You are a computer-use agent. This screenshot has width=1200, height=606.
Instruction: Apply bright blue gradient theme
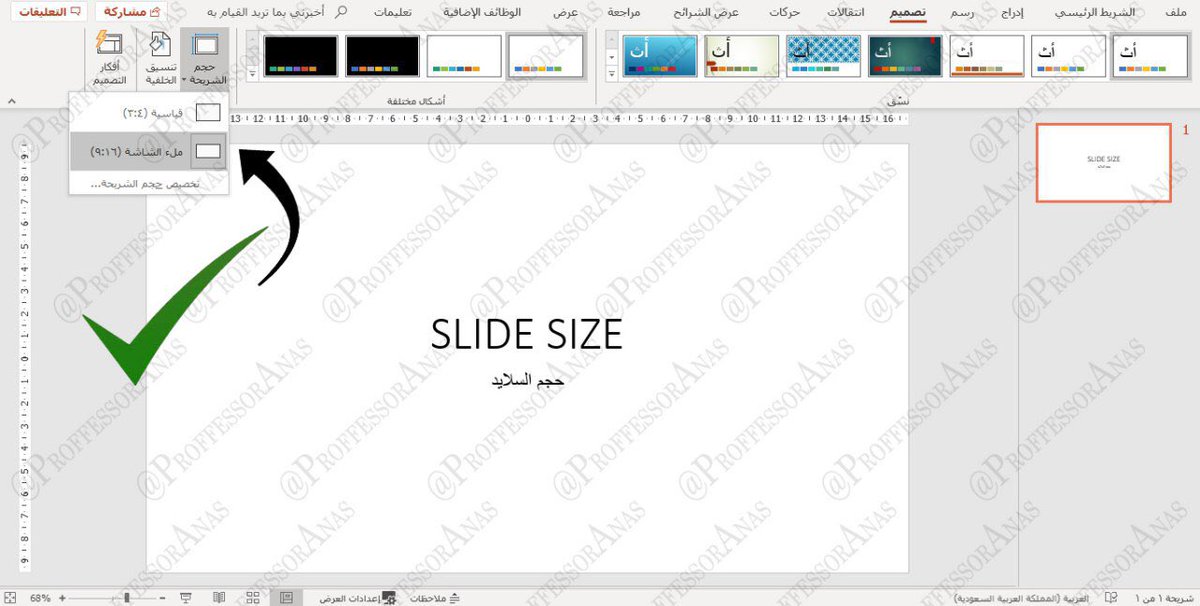coord(660,56)
